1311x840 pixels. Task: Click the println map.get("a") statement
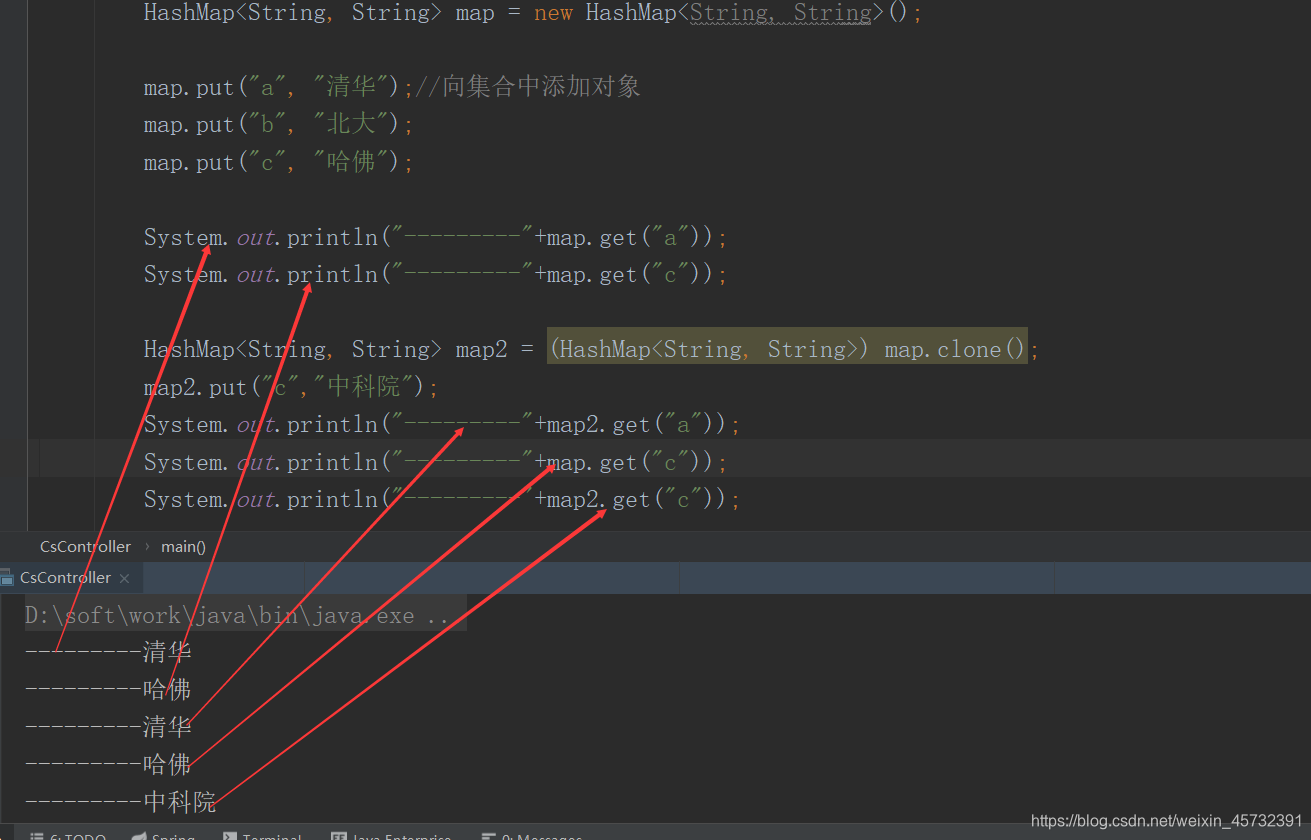tap(435, 237)
